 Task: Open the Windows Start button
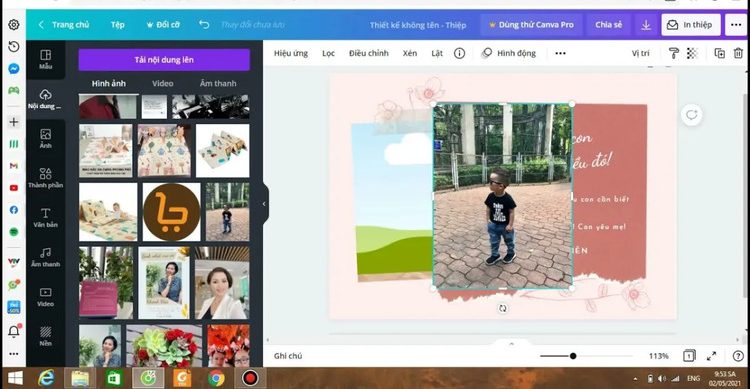coord(15,378)
